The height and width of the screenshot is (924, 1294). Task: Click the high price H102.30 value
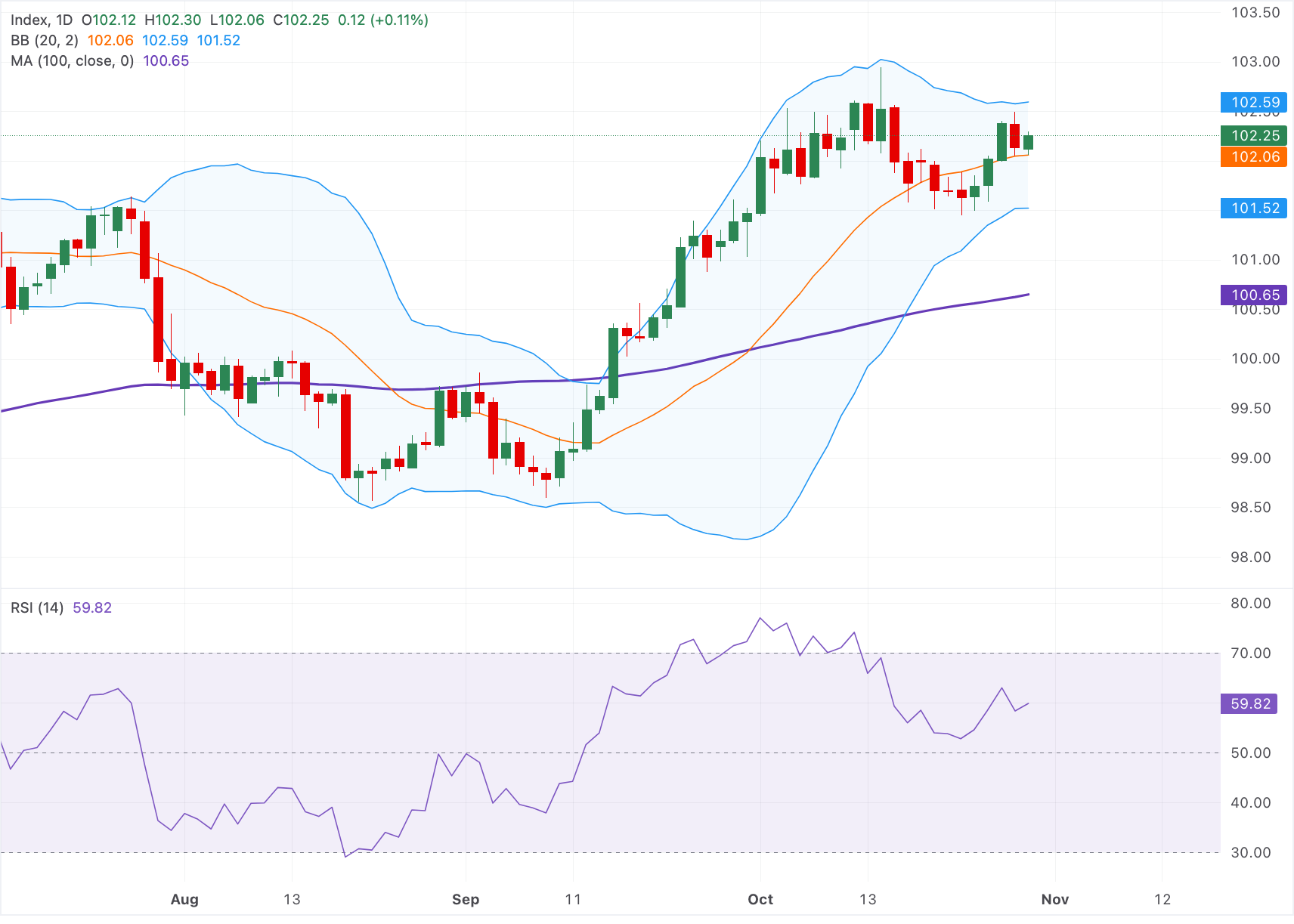click(173, 20)
